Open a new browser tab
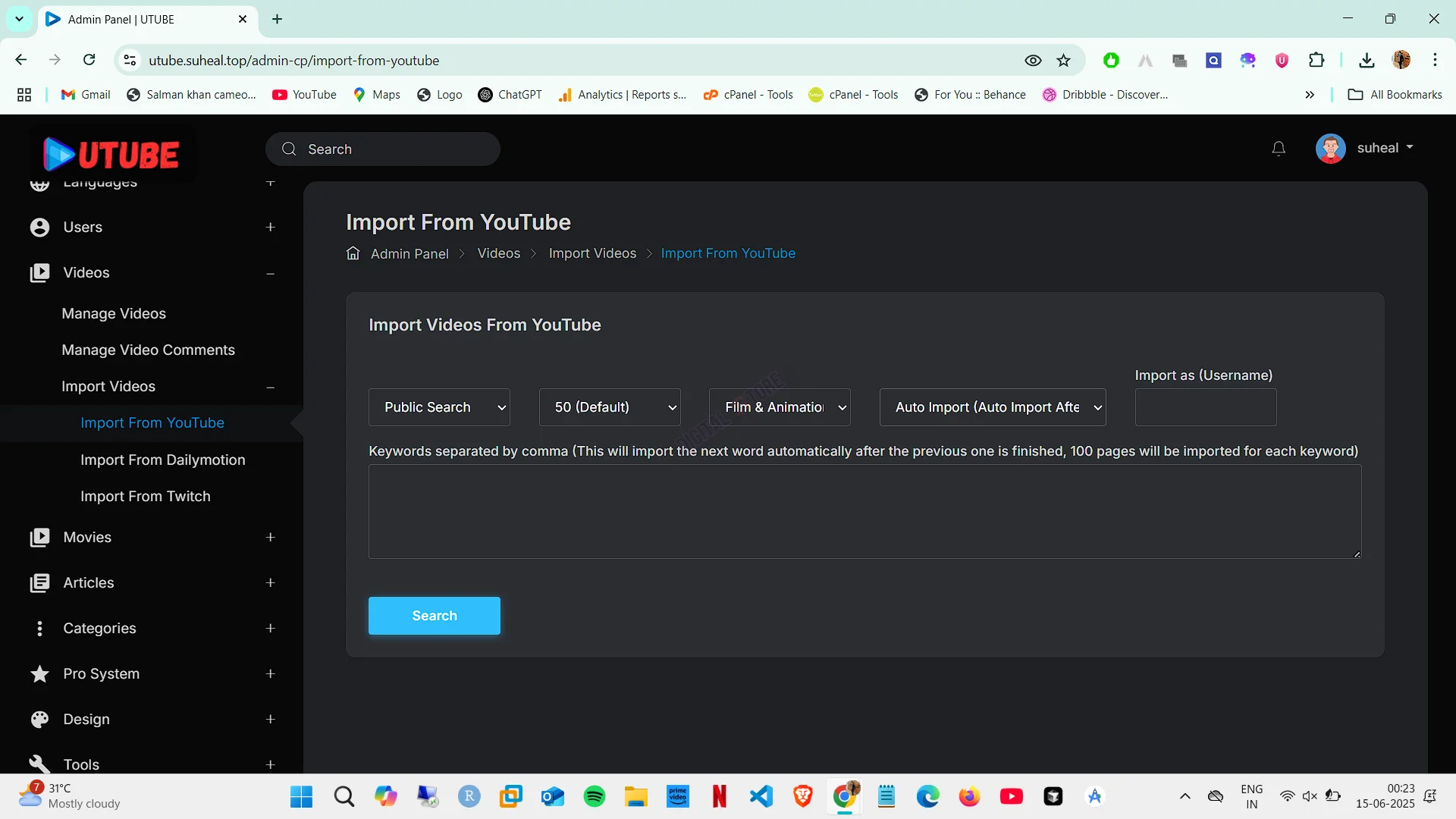The image size is (1456, 819). (x=278, y=19)
